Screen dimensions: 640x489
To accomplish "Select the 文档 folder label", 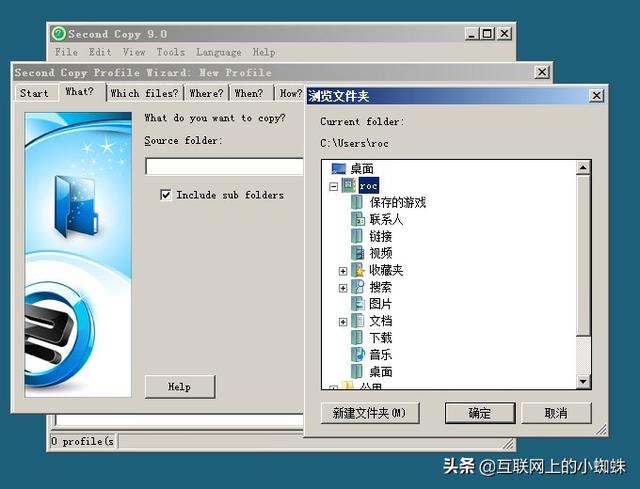I will [x=381, y=321].
